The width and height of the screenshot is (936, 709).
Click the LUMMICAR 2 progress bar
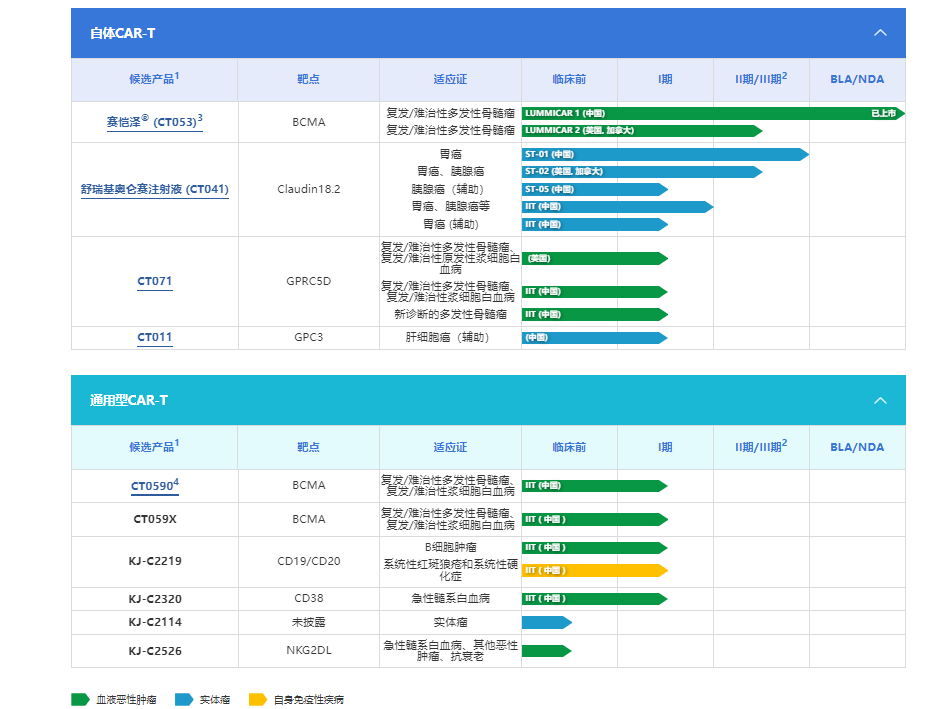[640, 131]
